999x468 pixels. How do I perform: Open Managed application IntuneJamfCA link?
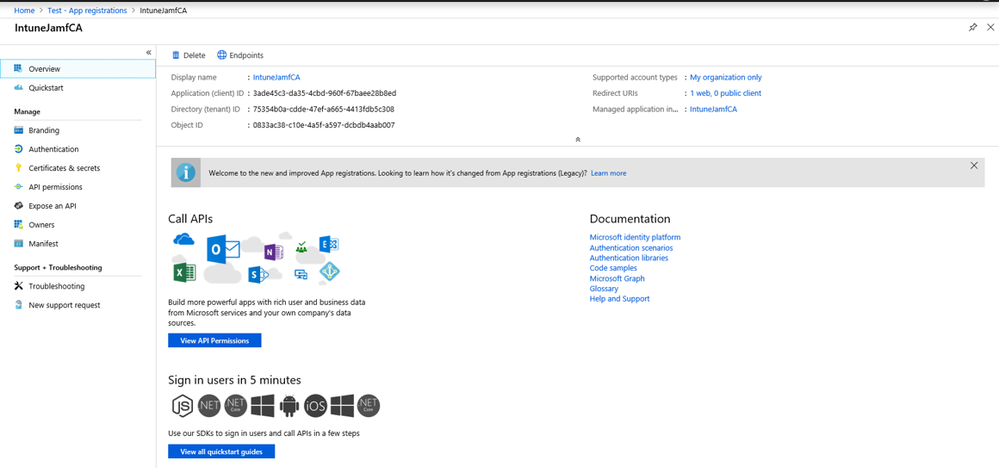click(x=714, y=109)
